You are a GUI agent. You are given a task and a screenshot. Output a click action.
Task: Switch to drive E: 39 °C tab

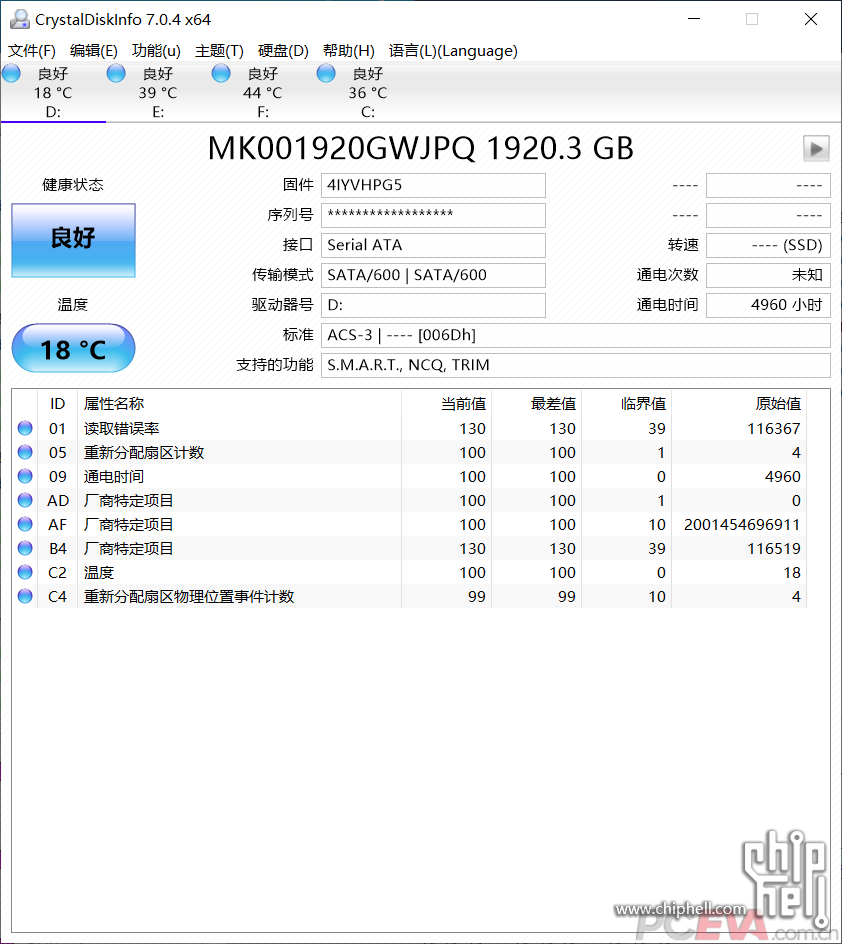(x=158, y=92)
